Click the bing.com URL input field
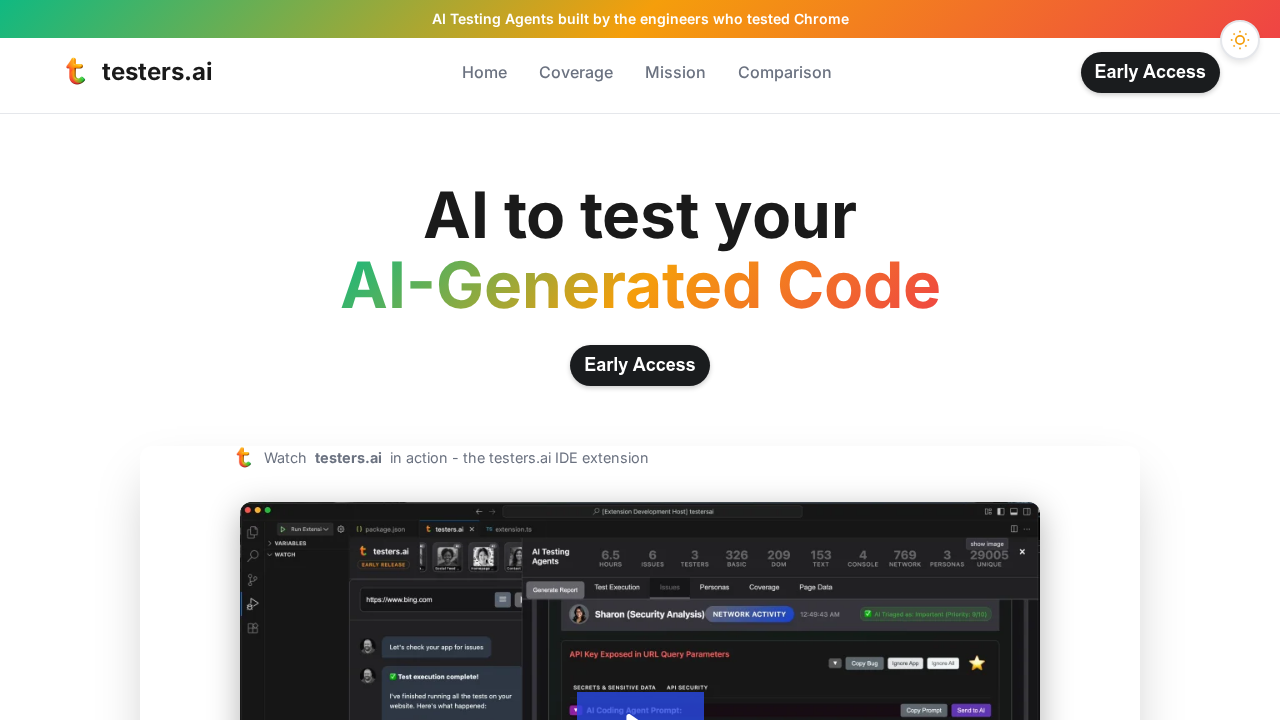 (420, 599)
